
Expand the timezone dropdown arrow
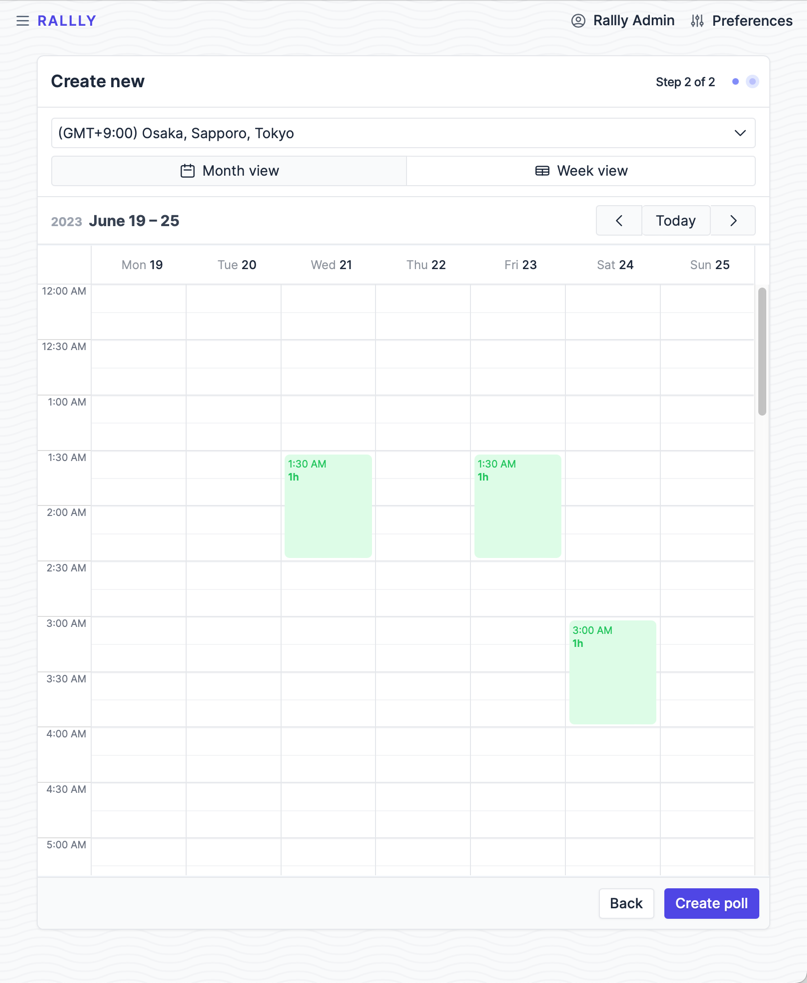click(x=740, y=133)
